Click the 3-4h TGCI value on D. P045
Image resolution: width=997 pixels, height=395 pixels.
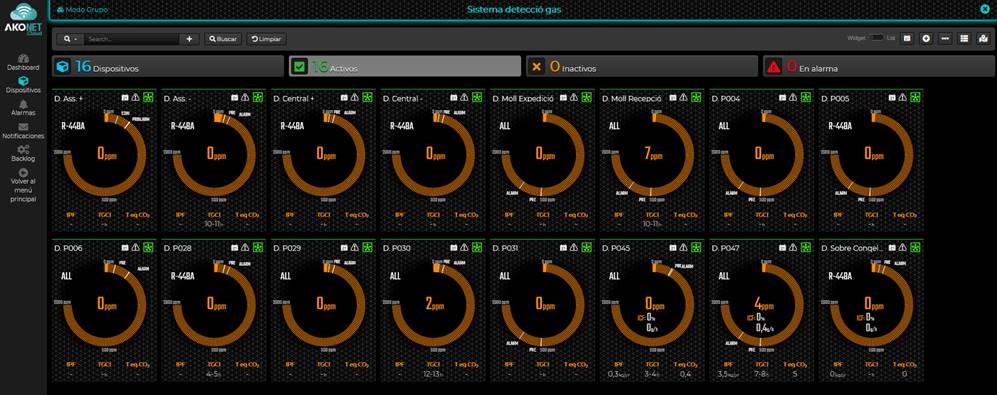click(x=651, y=375)
